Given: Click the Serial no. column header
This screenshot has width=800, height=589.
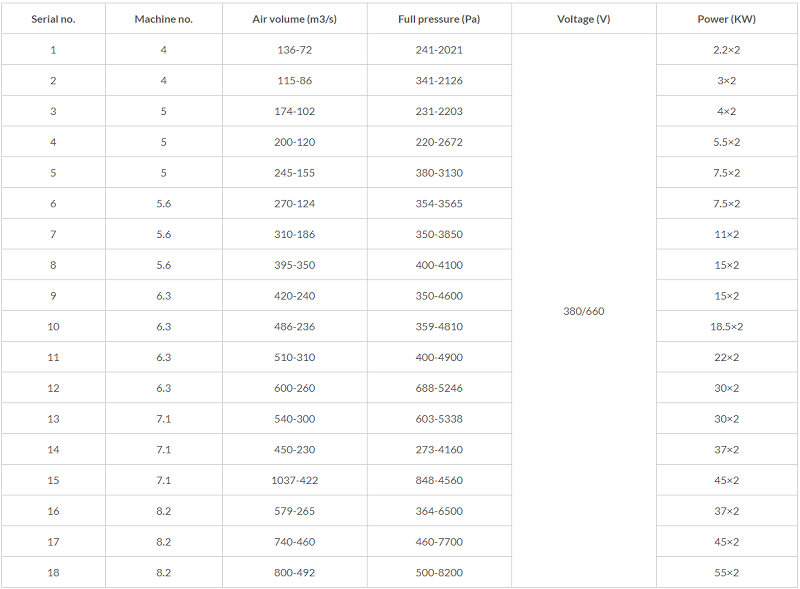Looking at the screenshot, I should click(53, 19).
